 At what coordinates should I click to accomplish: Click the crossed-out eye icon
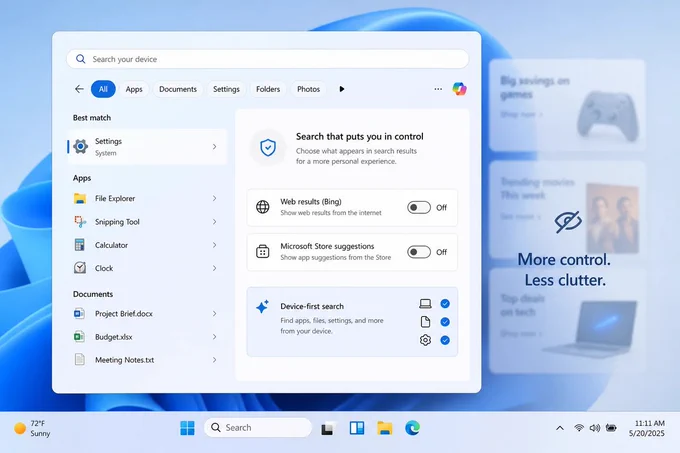568,222
